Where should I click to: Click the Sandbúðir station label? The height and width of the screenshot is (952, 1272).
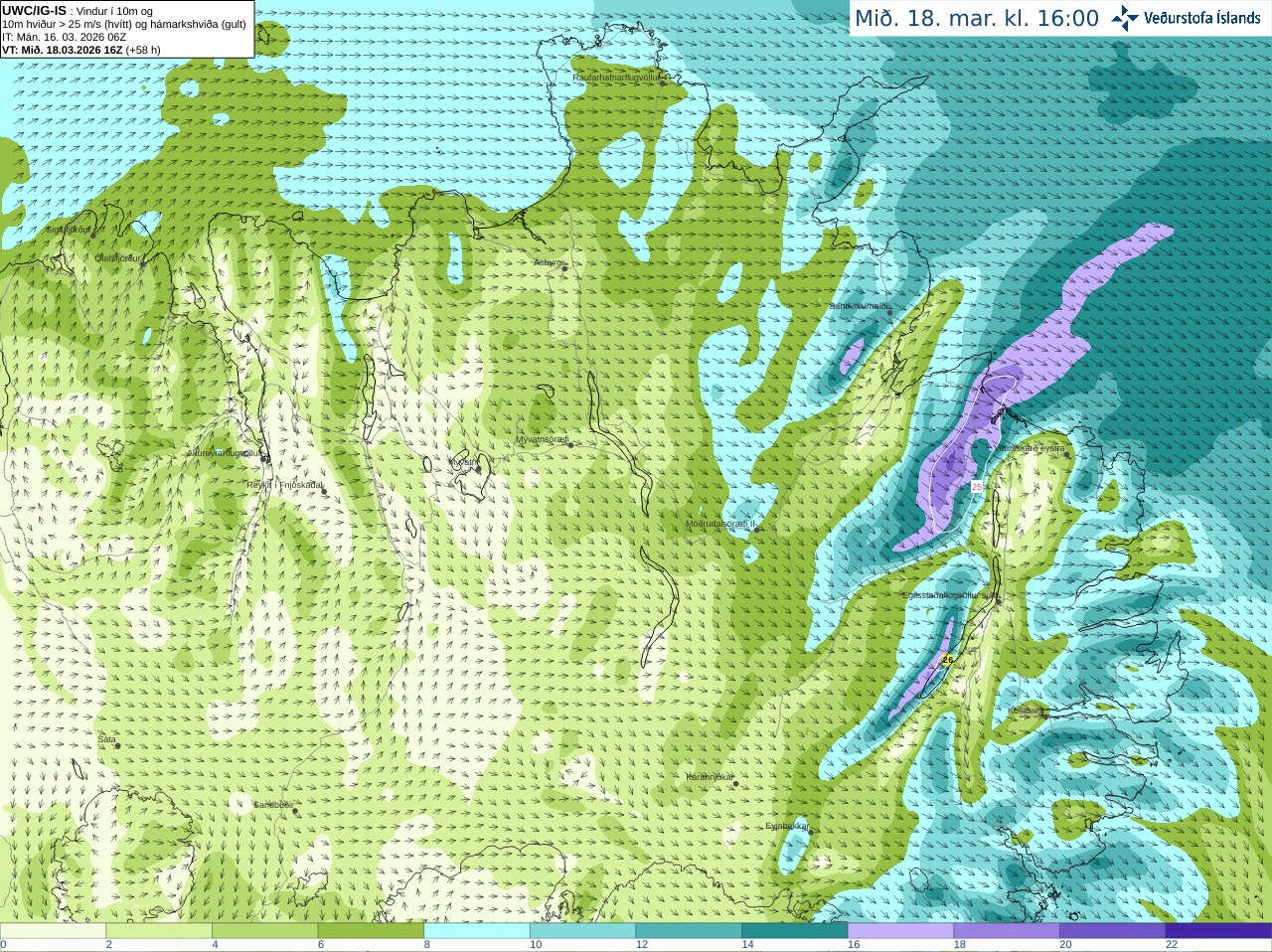[273, 805]
